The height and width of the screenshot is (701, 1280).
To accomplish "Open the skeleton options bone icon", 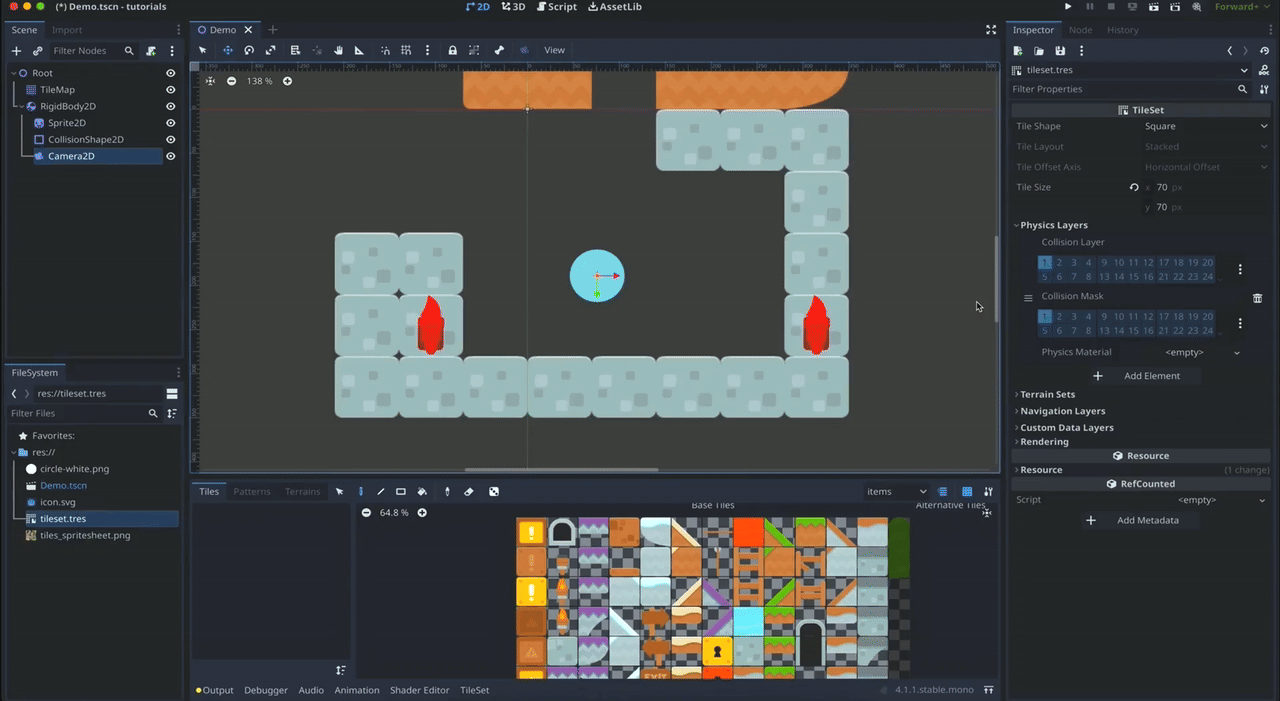I will pyautogui.click(x=499, y=50).
